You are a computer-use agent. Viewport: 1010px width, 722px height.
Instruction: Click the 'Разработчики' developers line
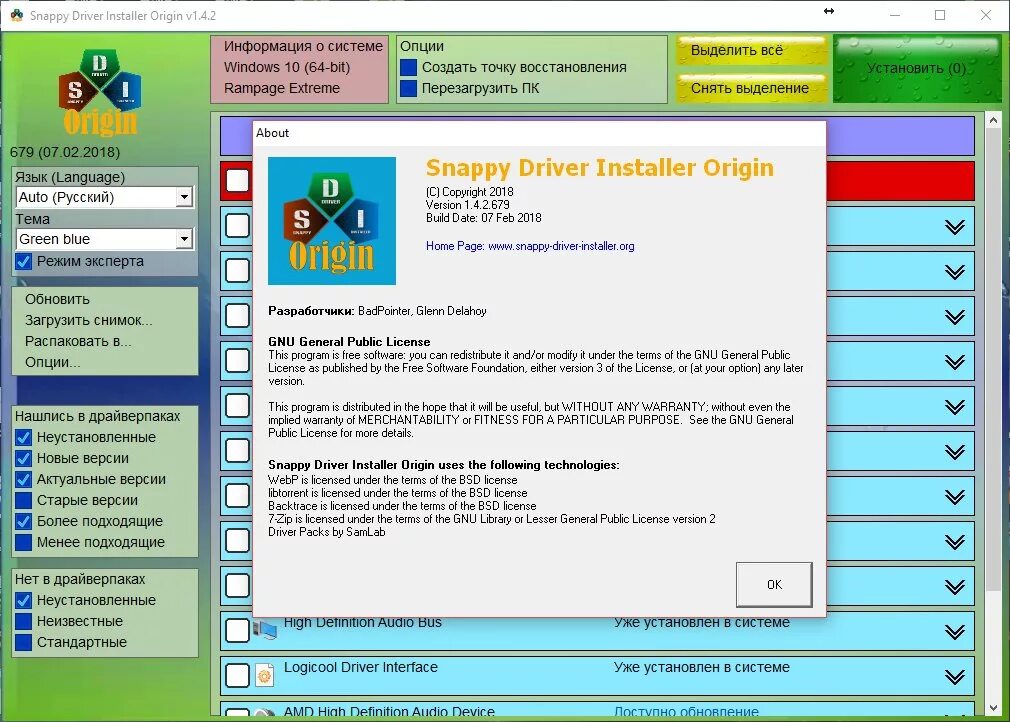coord(377,311)
